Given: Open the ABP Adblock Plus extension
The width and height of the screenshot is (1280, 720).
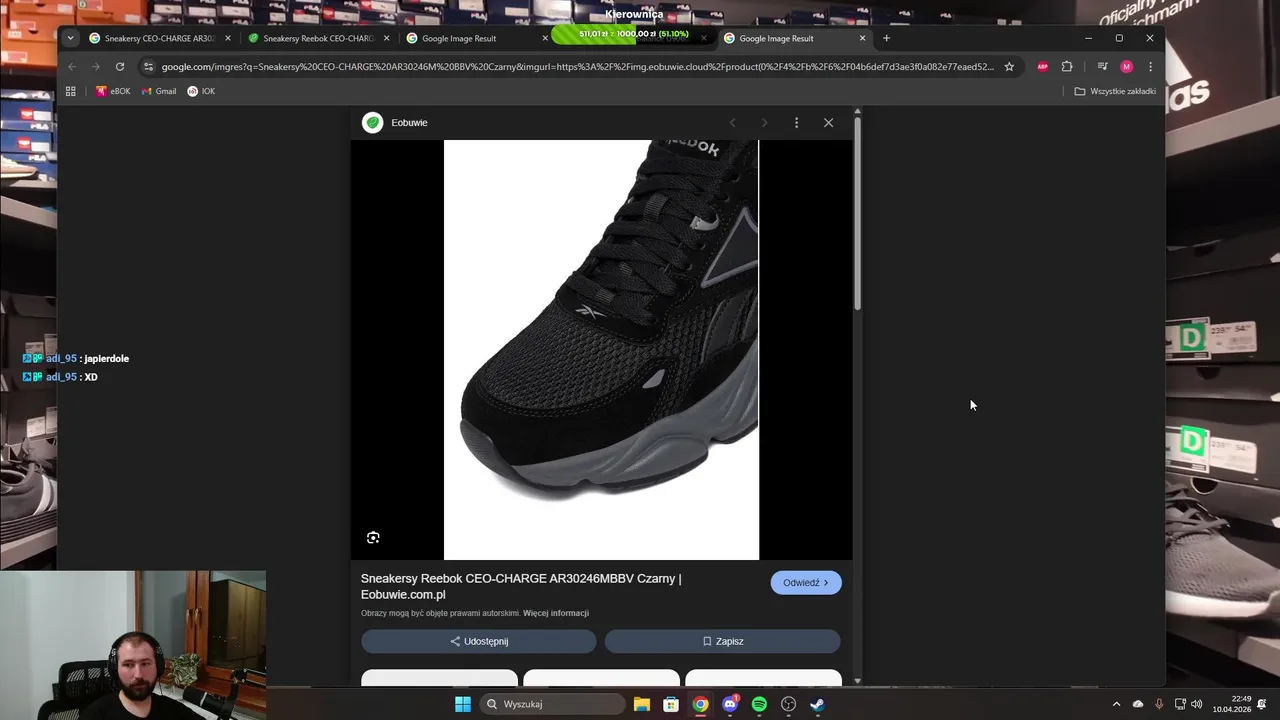Looking at the screenshot, I should point(1042,67).
